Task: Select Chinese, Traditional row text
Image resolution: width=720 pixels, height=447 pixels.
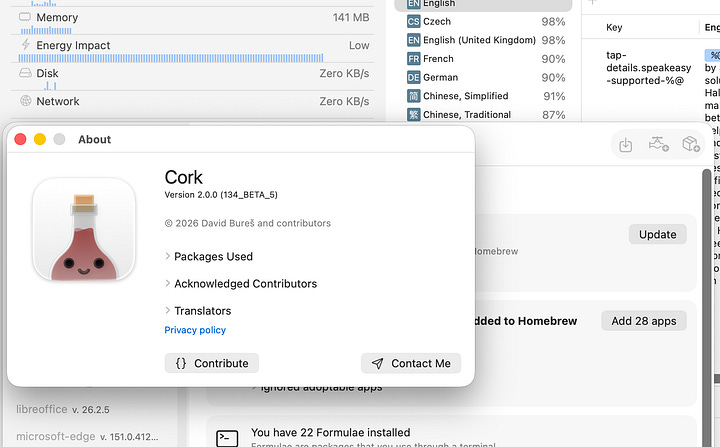Action: (x=467, y=114)
